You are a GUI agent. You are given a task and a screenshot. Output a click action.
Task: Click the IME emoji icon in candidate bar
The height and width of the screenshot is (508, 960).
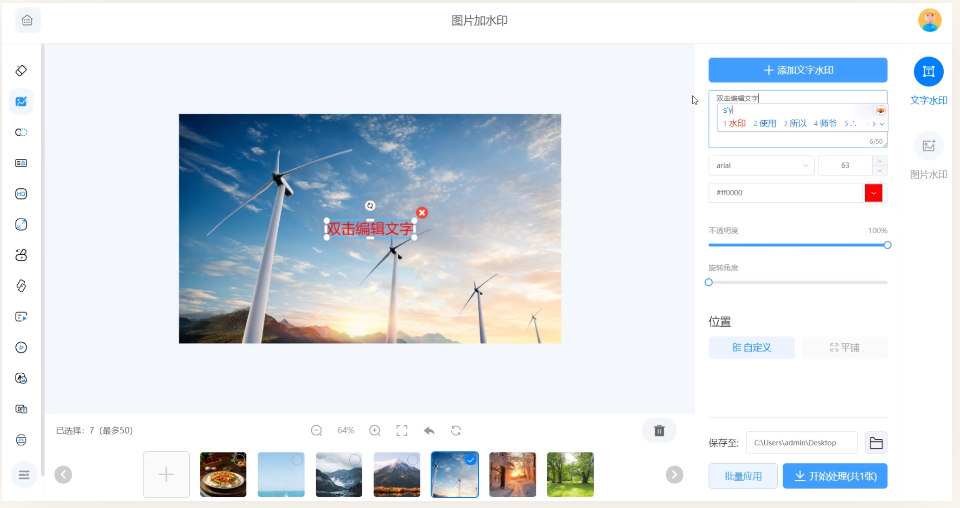coord(880,110)
